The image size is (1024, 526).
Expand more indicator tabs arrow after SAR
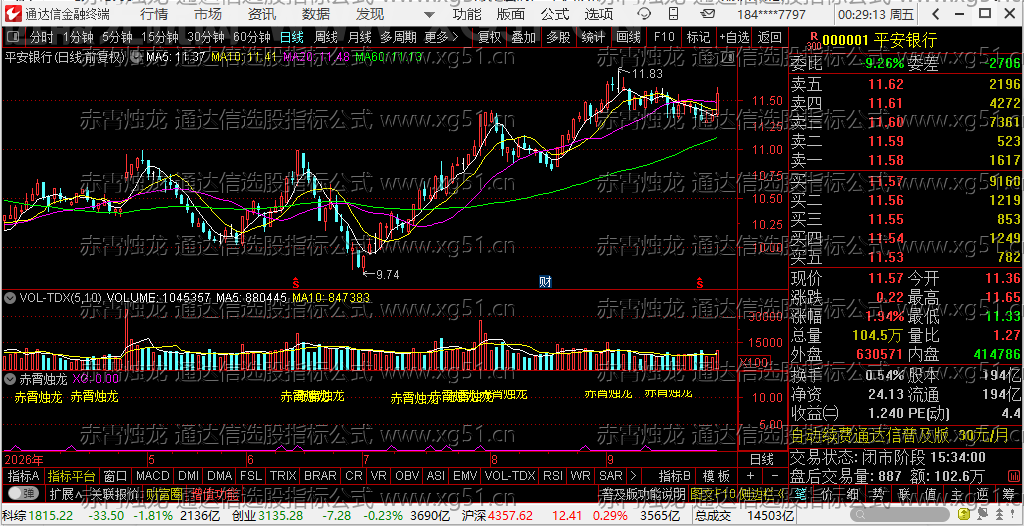point(632,476)
